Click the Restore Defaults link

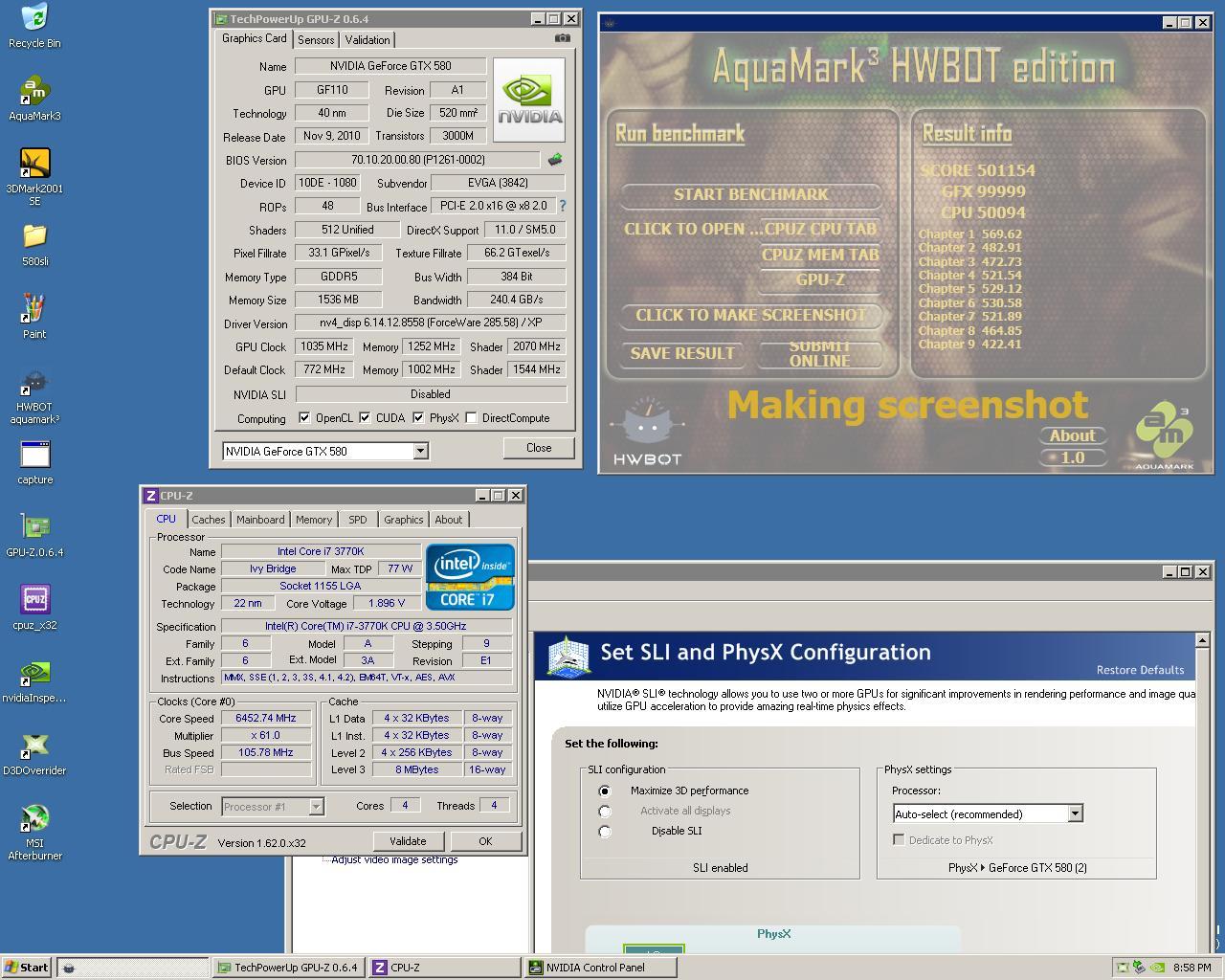pyautogui.click(x=1140, y=670)
